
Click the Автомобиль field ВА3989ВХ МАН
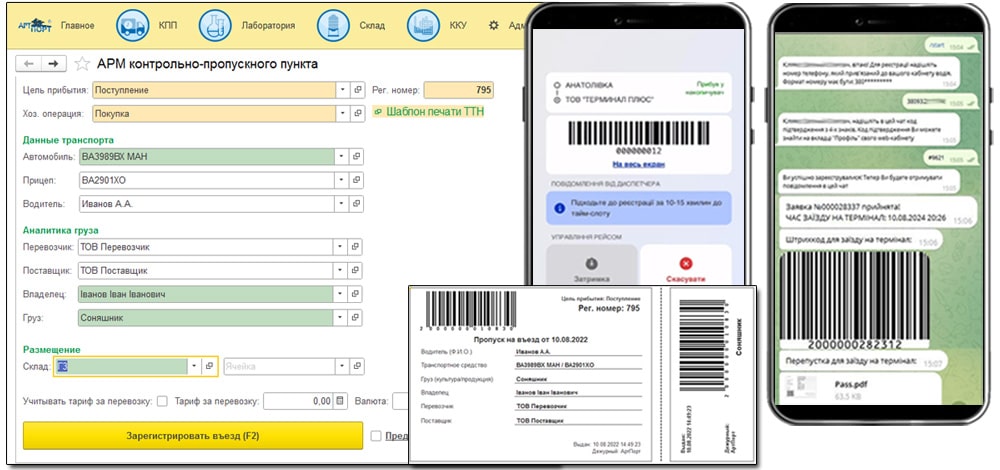pos(207,156)
